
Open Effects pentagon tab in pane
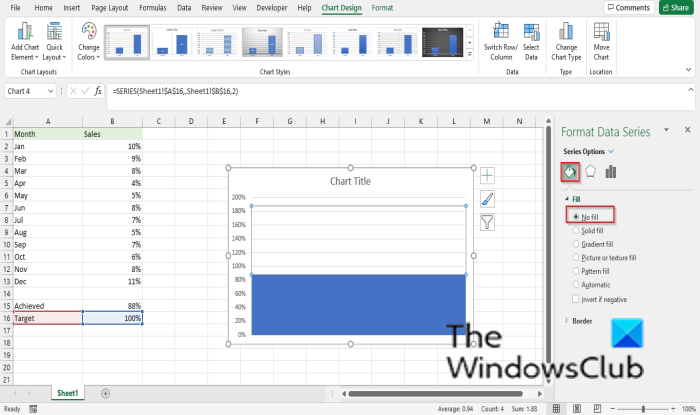click(x=590, y=172)
